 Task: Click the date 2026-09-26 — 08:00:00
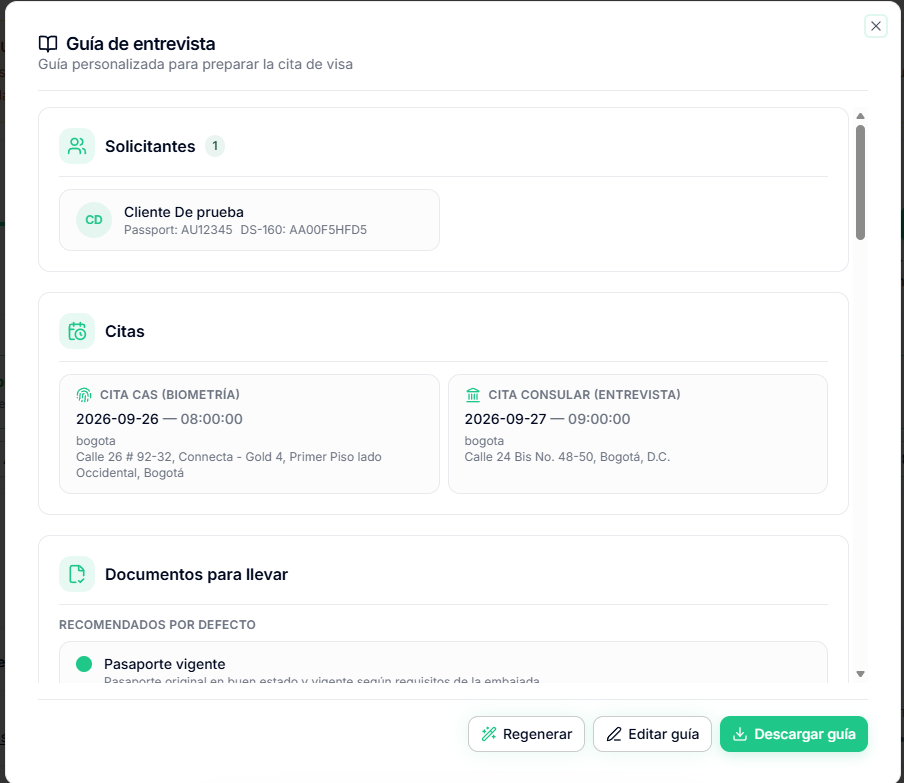click(x=159, y=419)
